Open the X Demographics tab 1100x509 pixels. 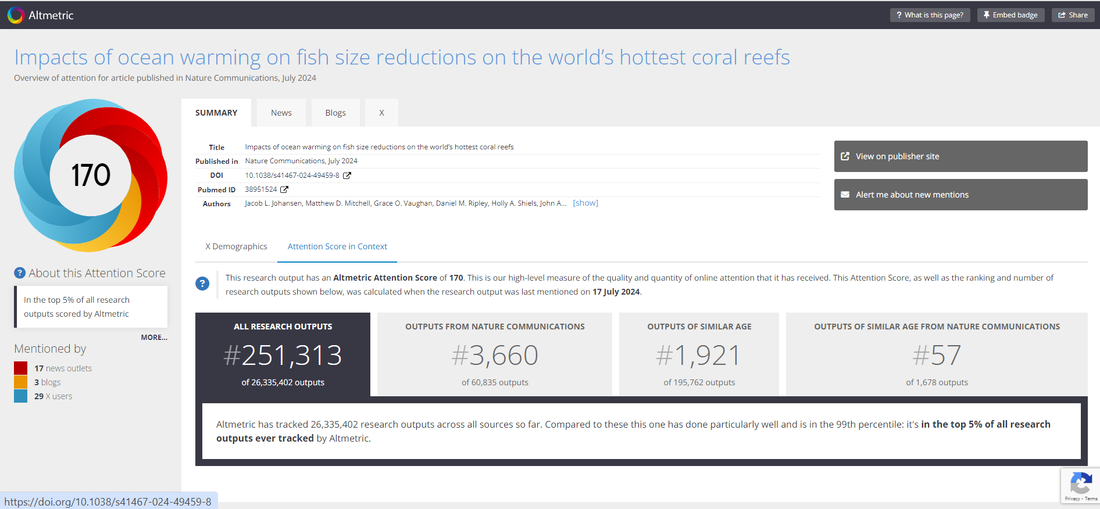(x=236, y=246)
